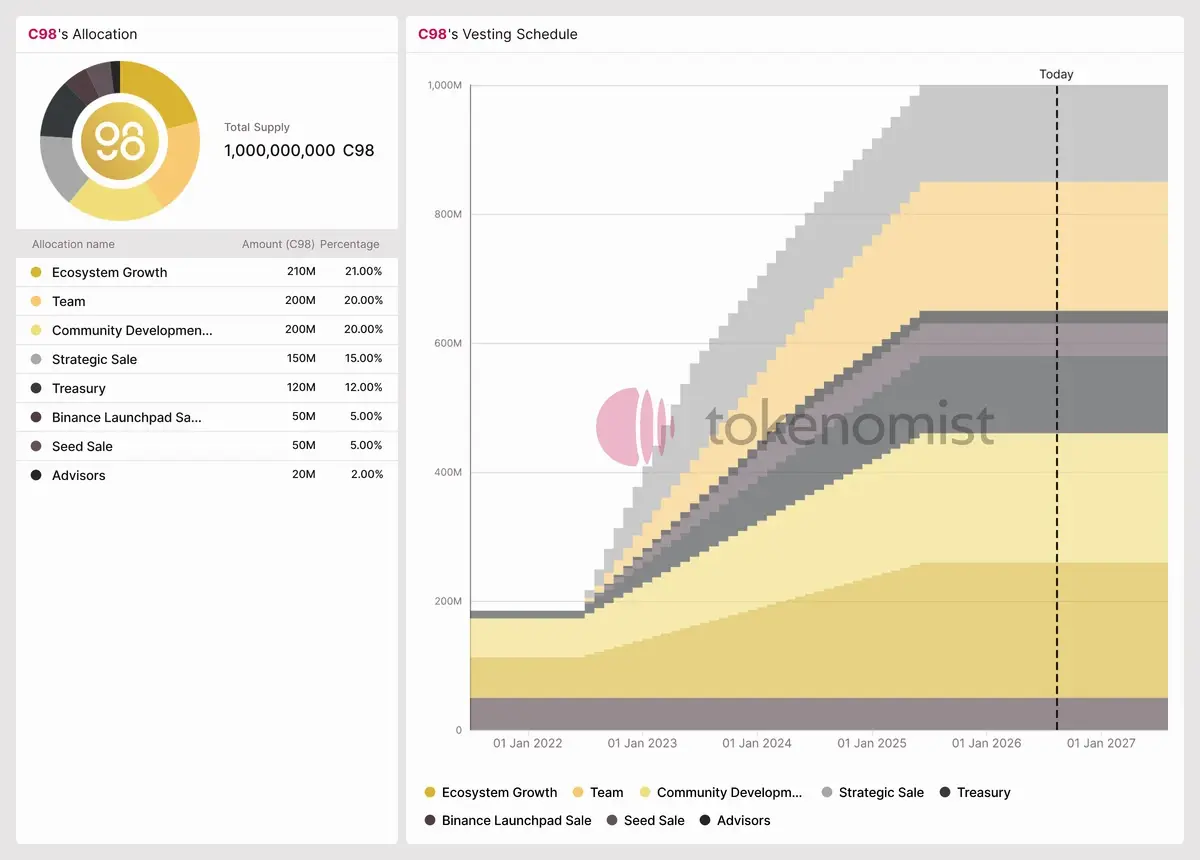
Task: Click the Team color dot in table
Action: (36, 301)
